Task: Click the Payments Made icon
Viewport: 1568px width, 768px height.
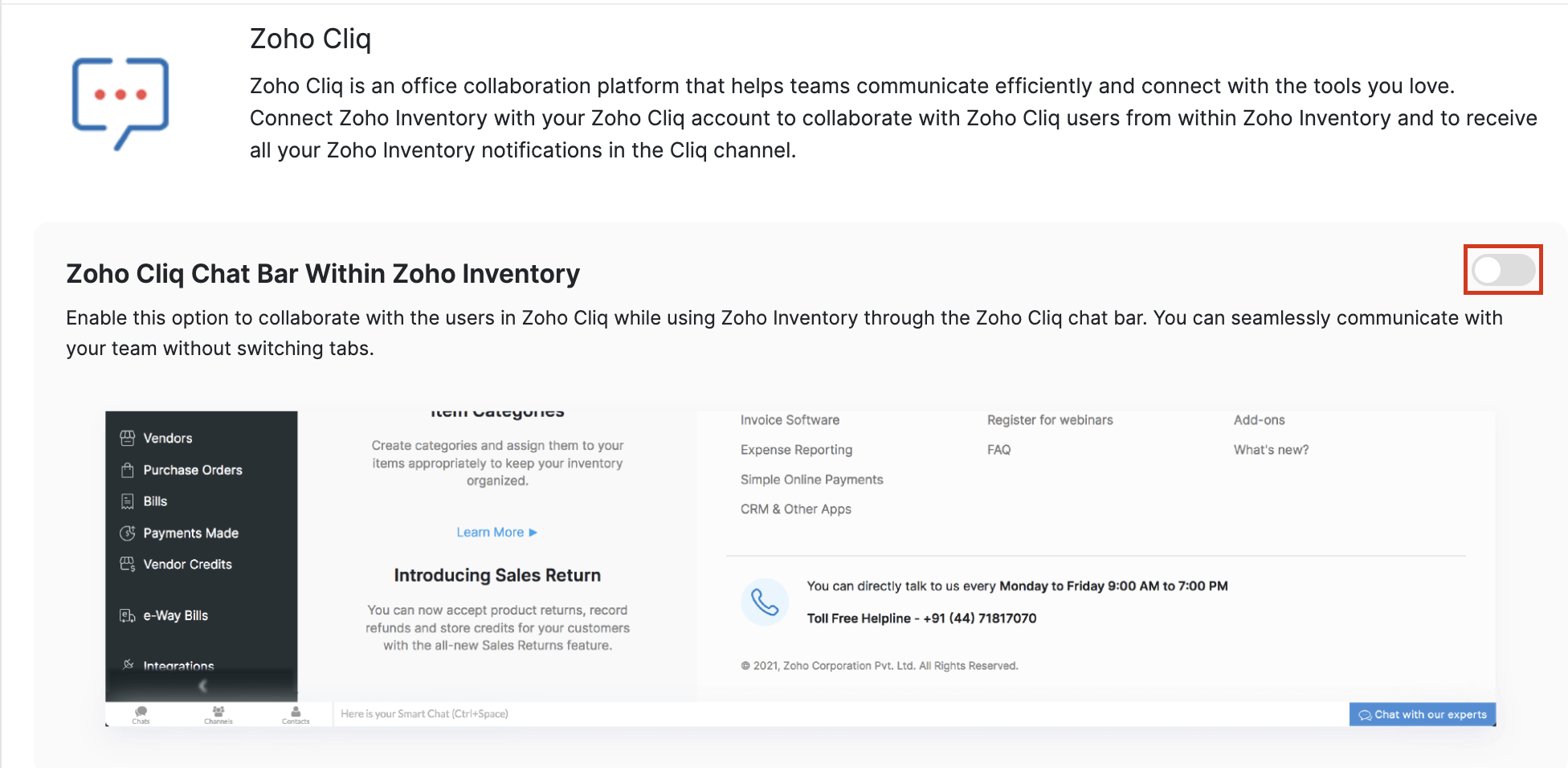Action: click(x=127, y=533)
